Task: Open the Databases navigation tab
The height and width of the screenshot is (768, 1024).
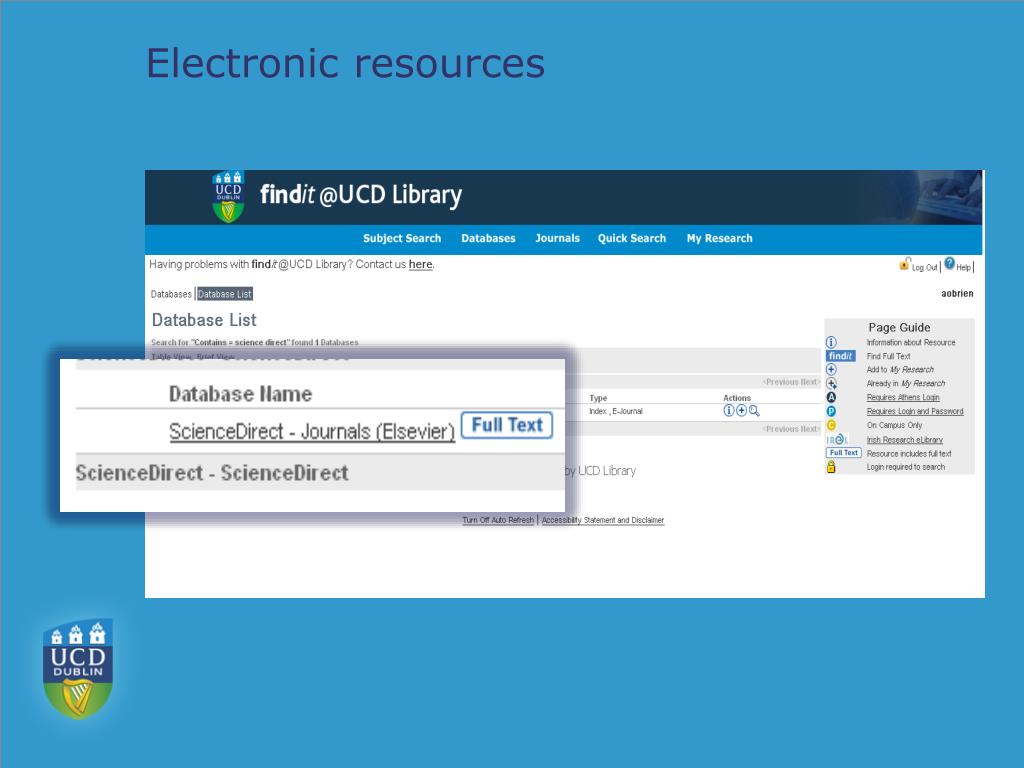Action: pos(488,238)
